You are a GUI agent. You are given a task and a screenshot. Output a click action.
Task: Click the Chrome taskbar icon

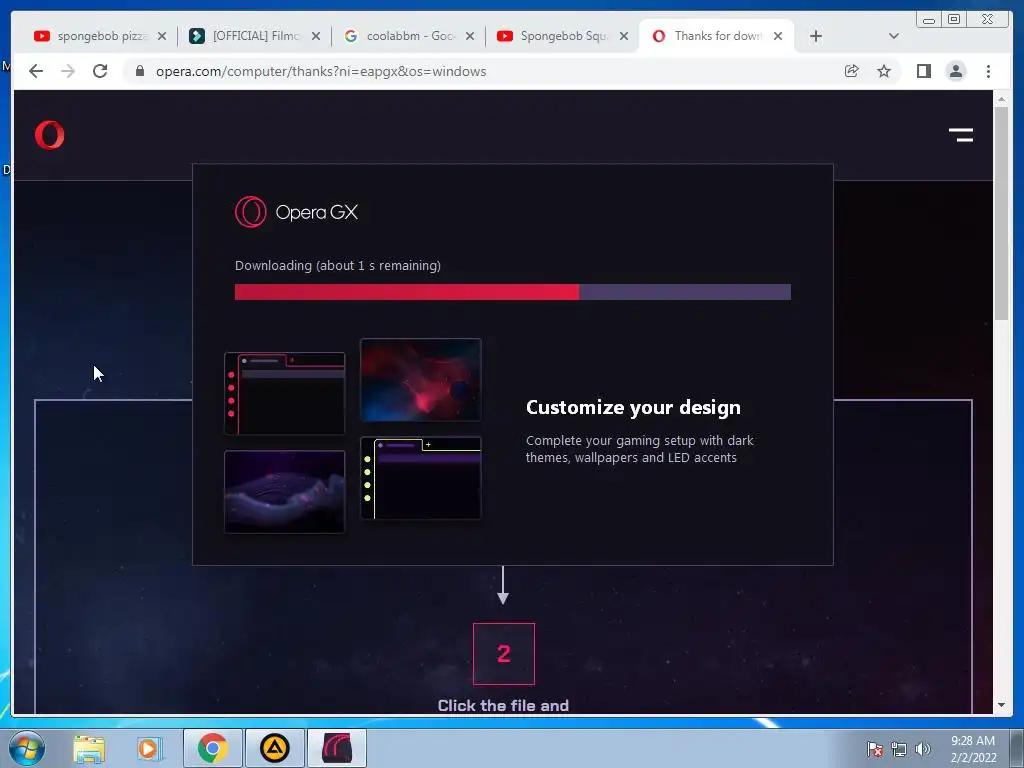pos(213,748)
